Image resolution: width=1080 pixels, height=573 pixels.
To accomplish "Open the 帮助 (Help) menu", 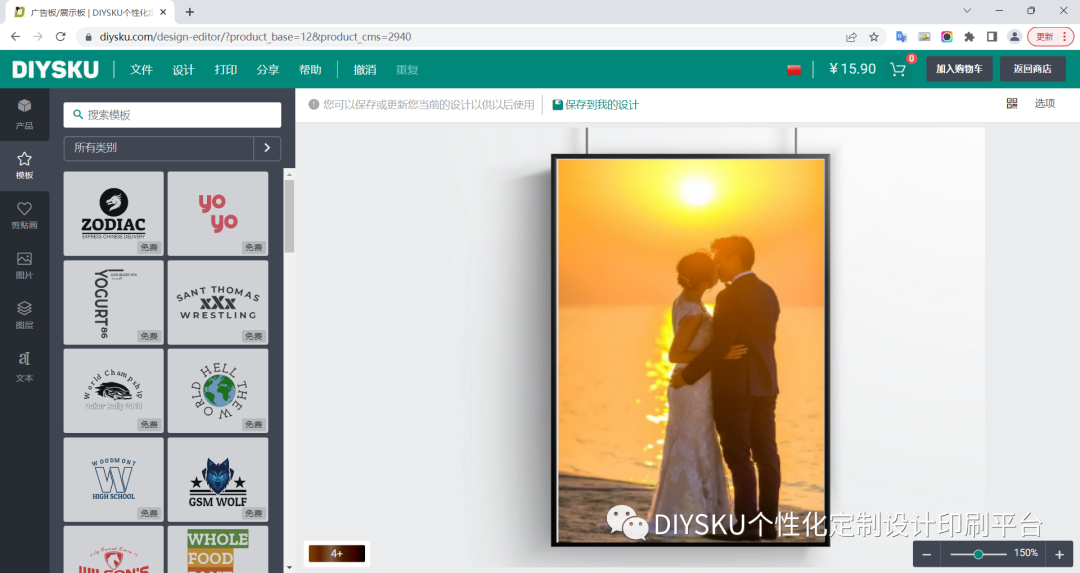I will pyautogui.click(x=310, y=70).
